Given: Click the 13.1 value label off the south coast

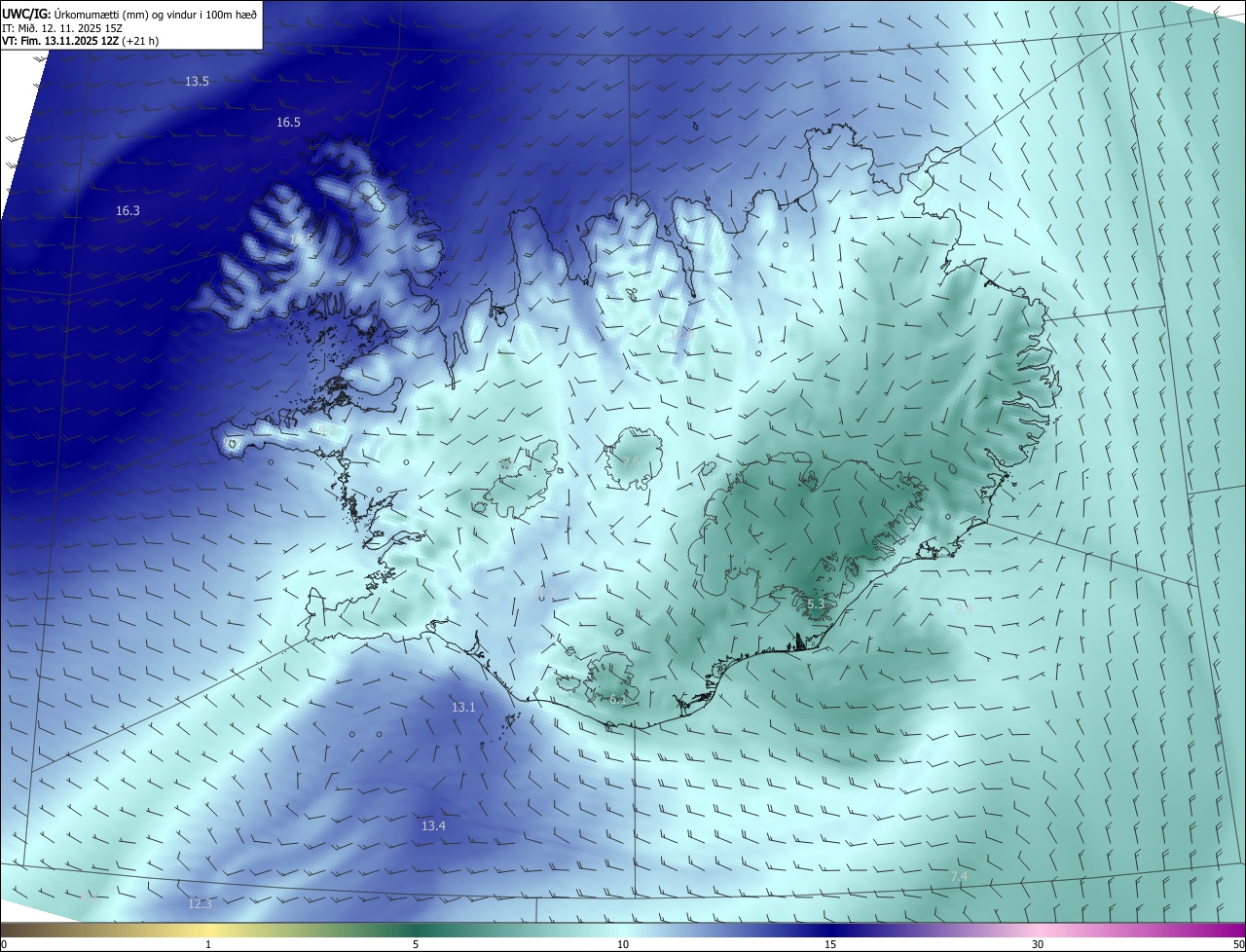Looking at the screenshot, I should click(463, 708).
